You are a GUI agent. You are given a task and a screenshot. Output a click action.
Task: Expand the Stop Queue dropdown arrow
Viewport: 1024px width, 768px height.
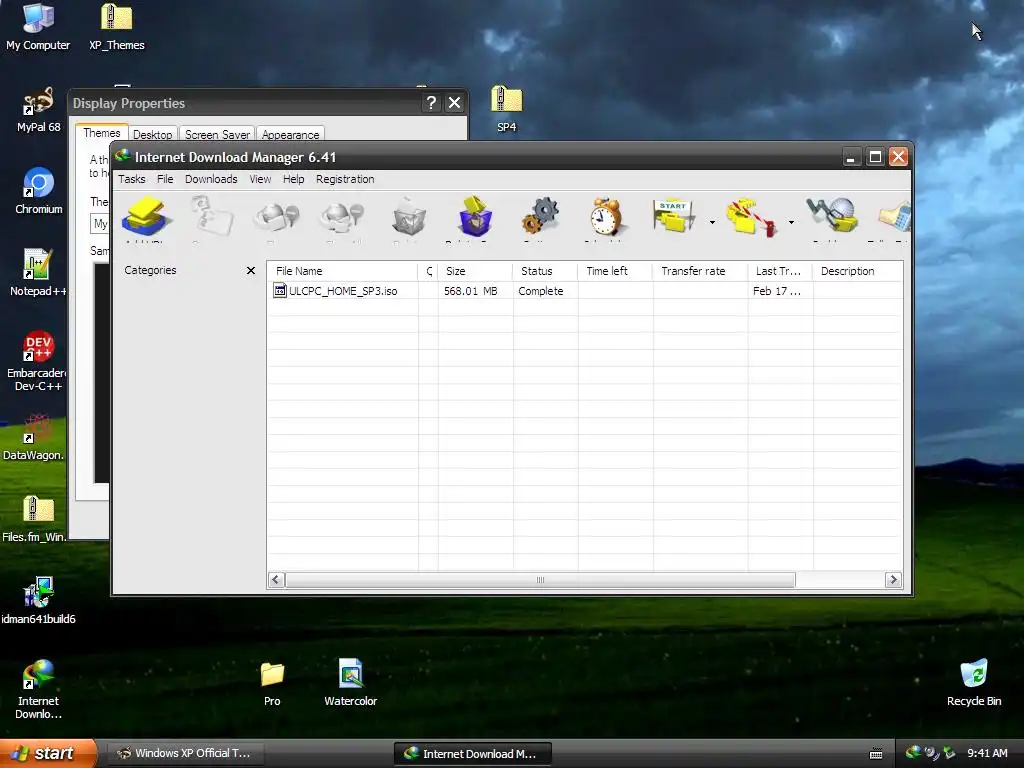pyautogui.click(x=791, y=222)
